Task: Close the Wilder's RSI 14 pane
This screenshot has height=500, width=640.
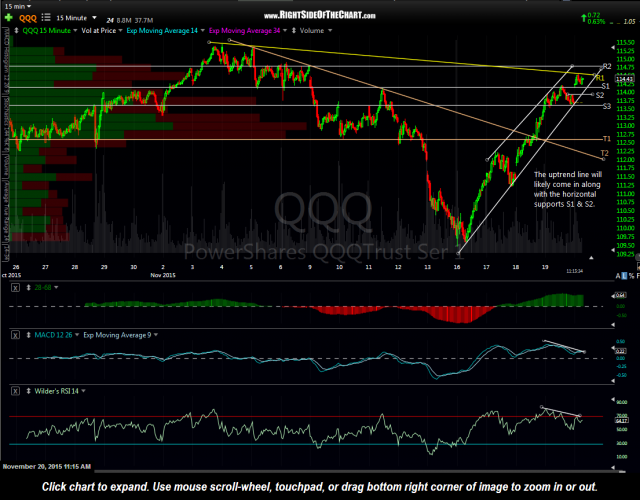Action: pos(15,391)
